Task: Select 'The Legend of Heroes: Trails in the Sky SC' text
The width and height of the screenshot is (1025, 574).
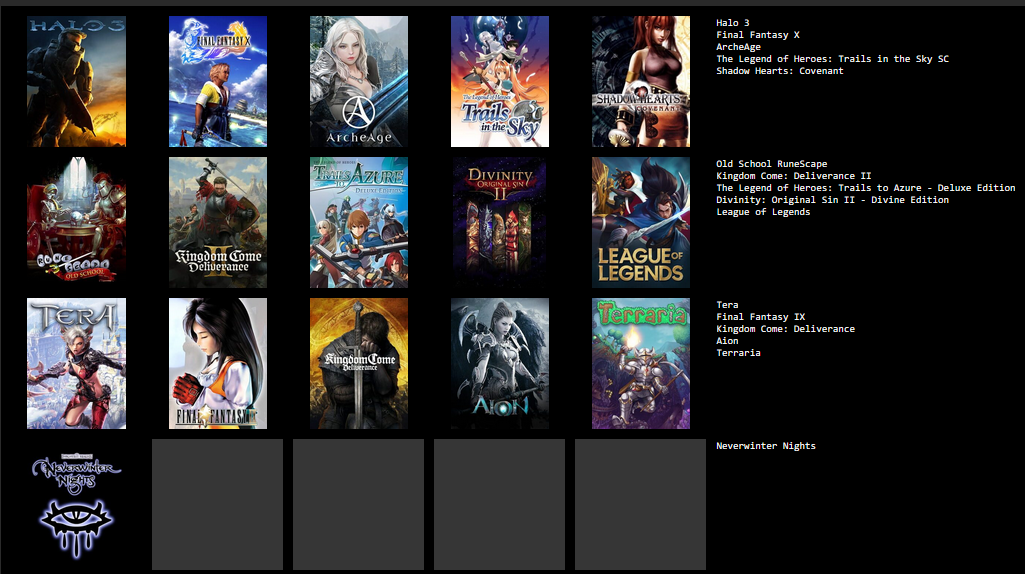Action: [x=832, y=59]
